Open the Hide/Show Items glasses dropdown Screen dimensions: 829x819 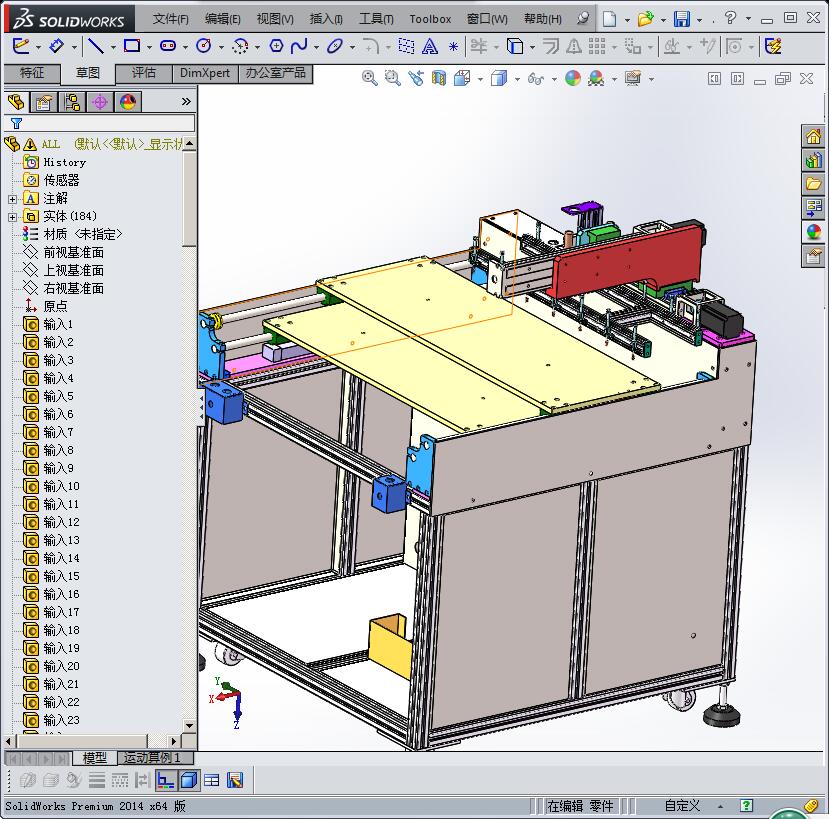point(554,80)
